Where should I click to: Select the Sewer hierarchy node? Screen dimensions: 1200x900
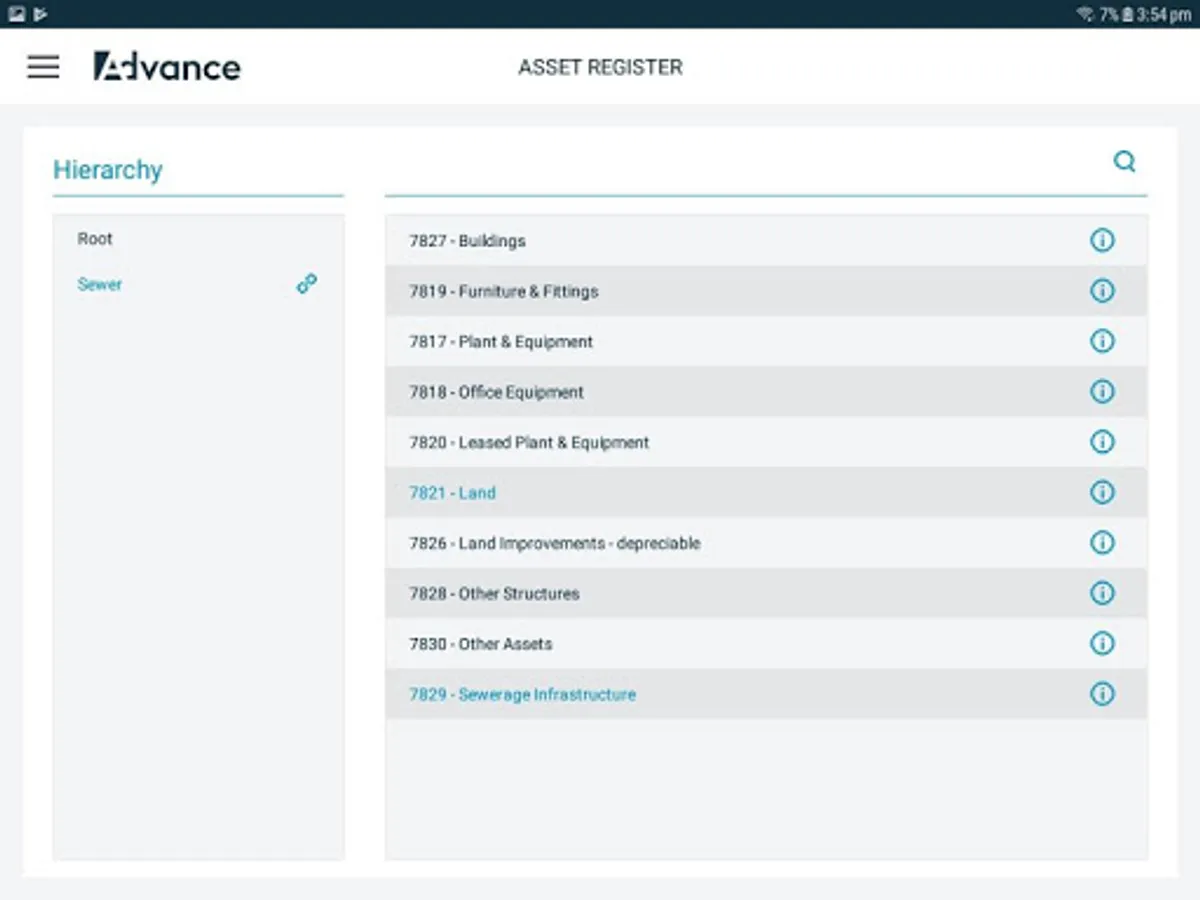(x=100, y=285)
